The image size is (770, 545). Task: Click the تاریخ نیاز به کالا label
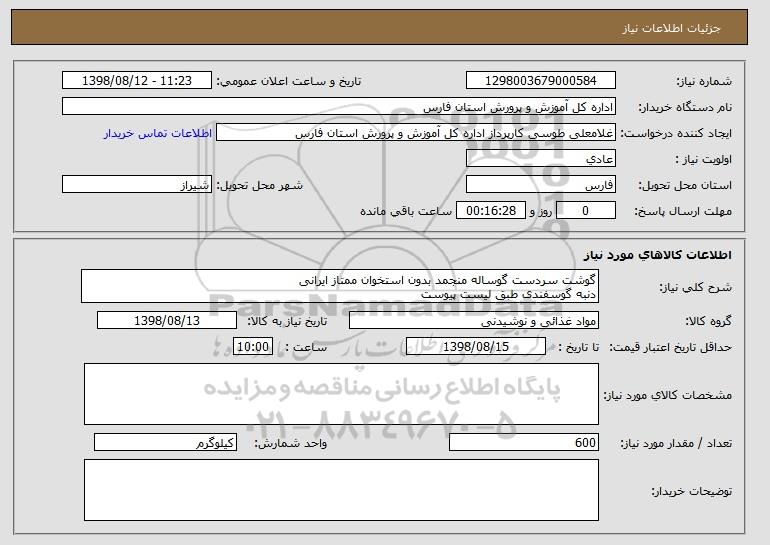pyautogui.click(x=287, y=321)
